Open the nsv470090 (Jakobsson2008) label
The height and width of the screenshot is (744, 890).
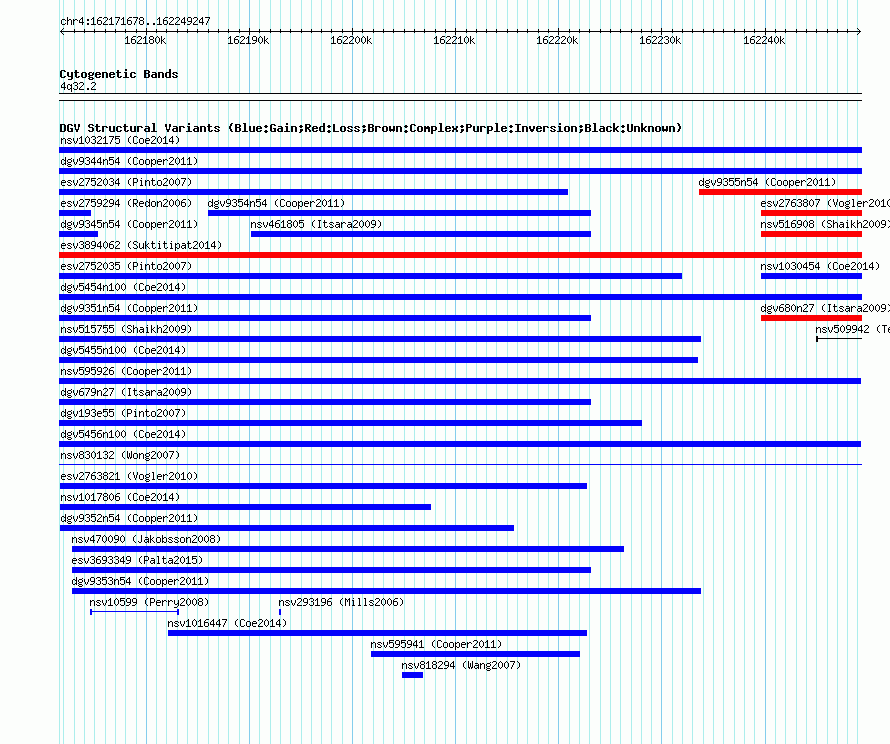coord(146,539)
